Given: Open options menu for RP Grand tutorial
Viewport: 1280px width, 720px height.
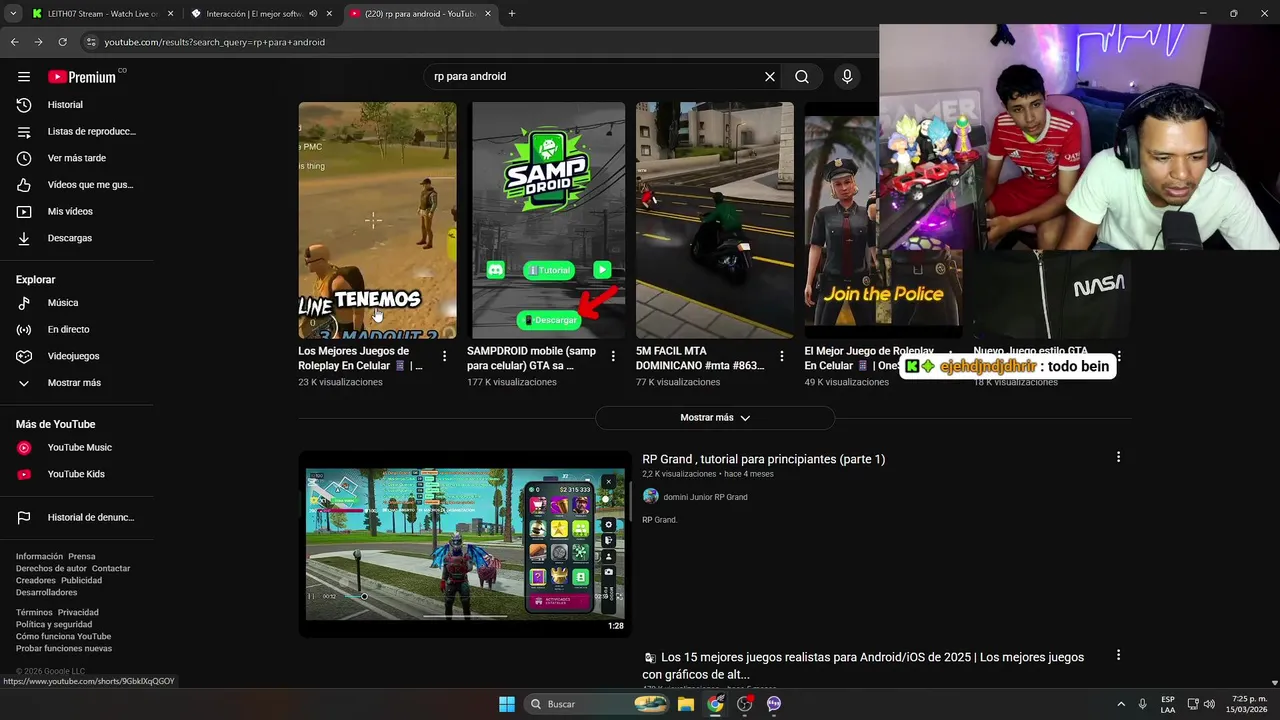Looking at the screenshot, I should 1118,457.
